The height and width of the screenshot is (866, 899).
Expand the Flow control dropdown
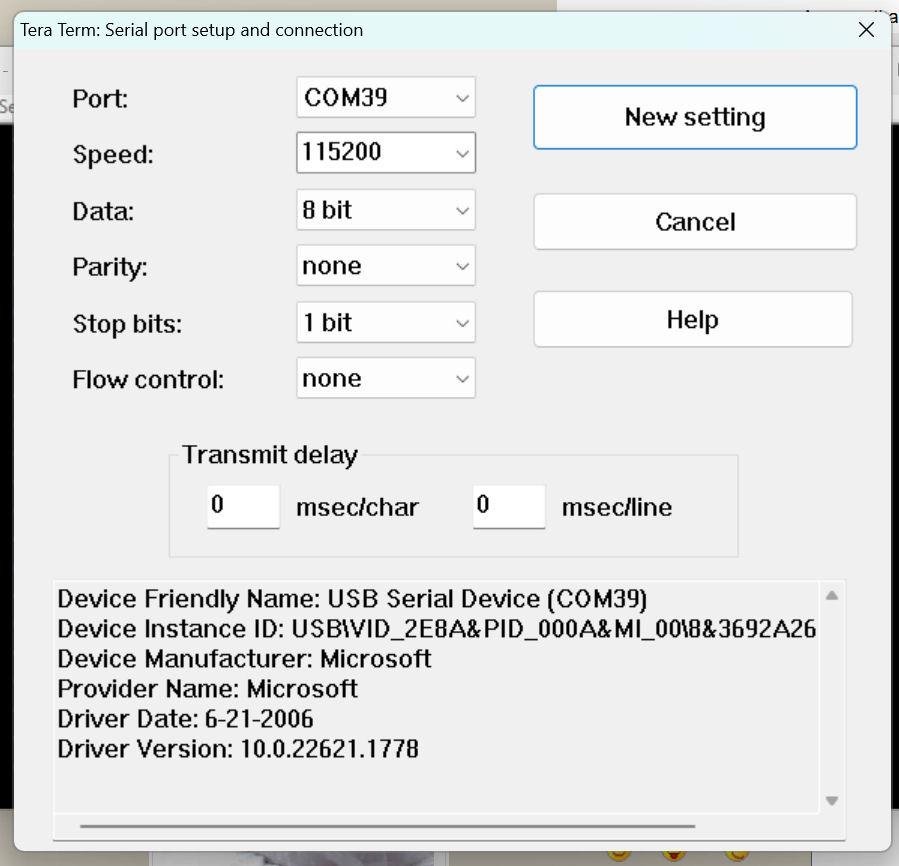tap(385, 379)
